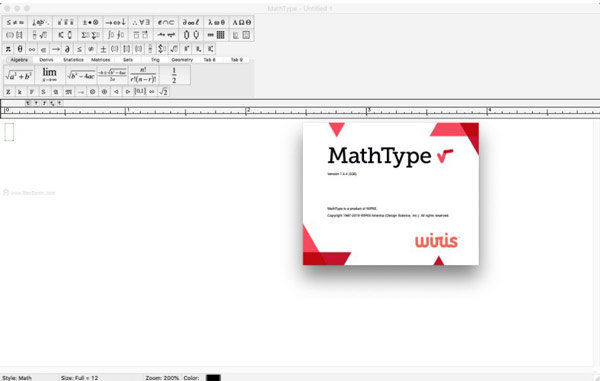Open the logical symbols ∴∀∃ palette
Screen dimensions: 600x381
(x=141, y=22)
